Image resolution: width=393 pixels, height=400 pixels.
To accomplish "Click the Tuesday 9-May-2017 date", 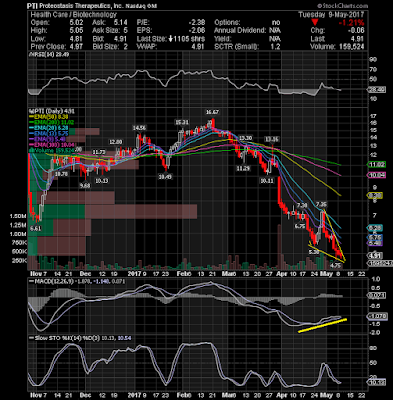I will pos(331,15).
